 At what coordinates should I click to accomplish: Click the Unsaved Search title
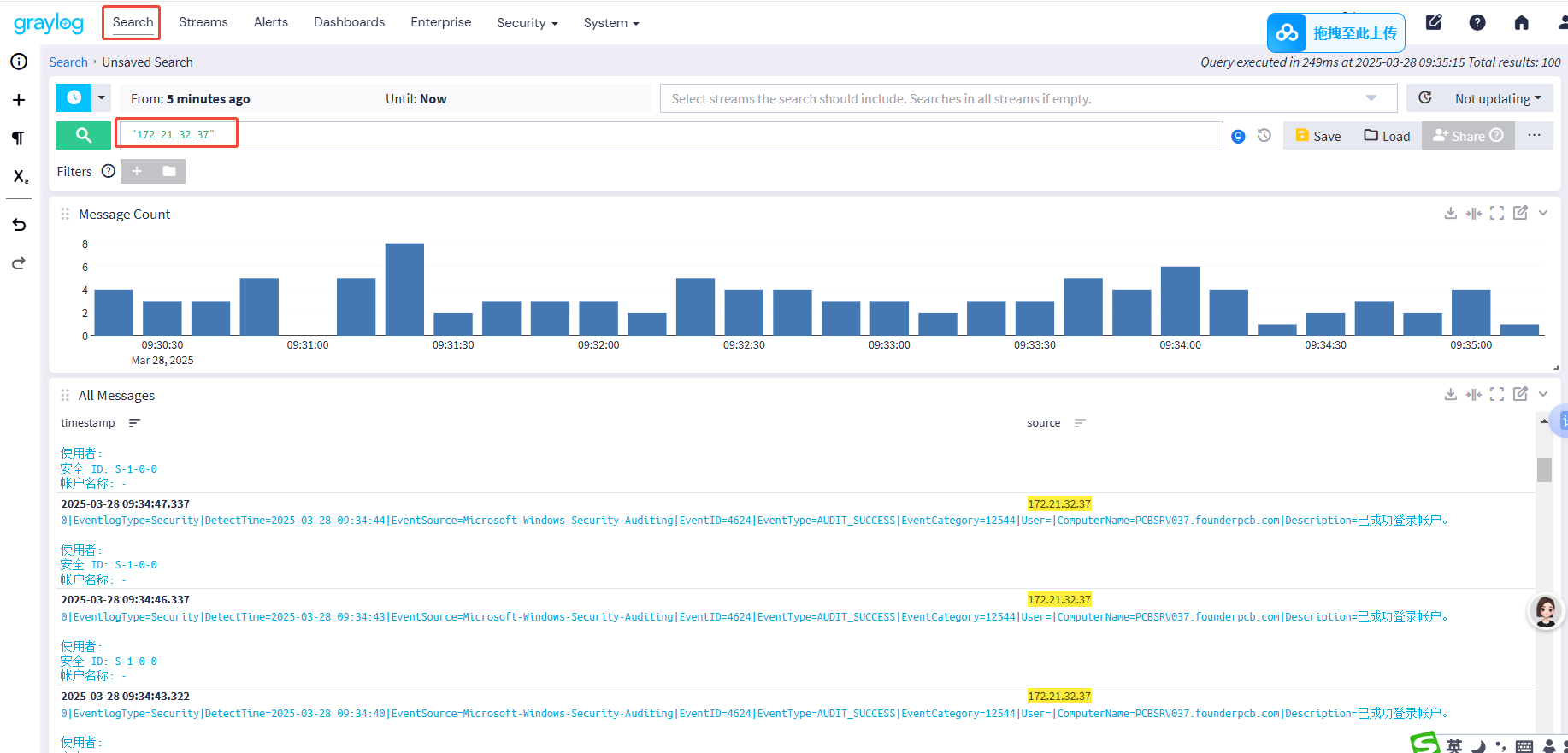coord(147,62)
